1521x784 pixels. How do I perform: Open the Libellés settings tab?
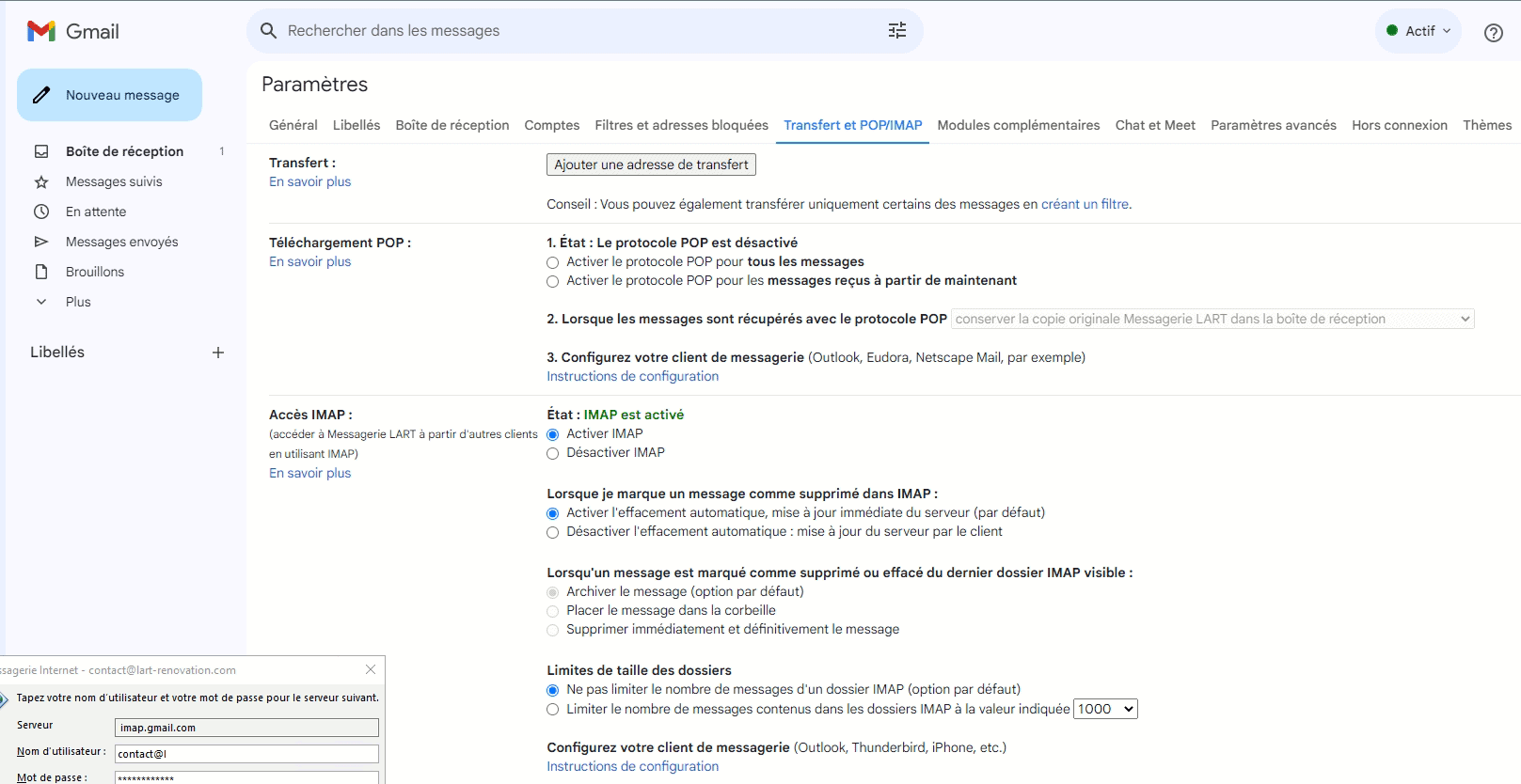[356, 125]
